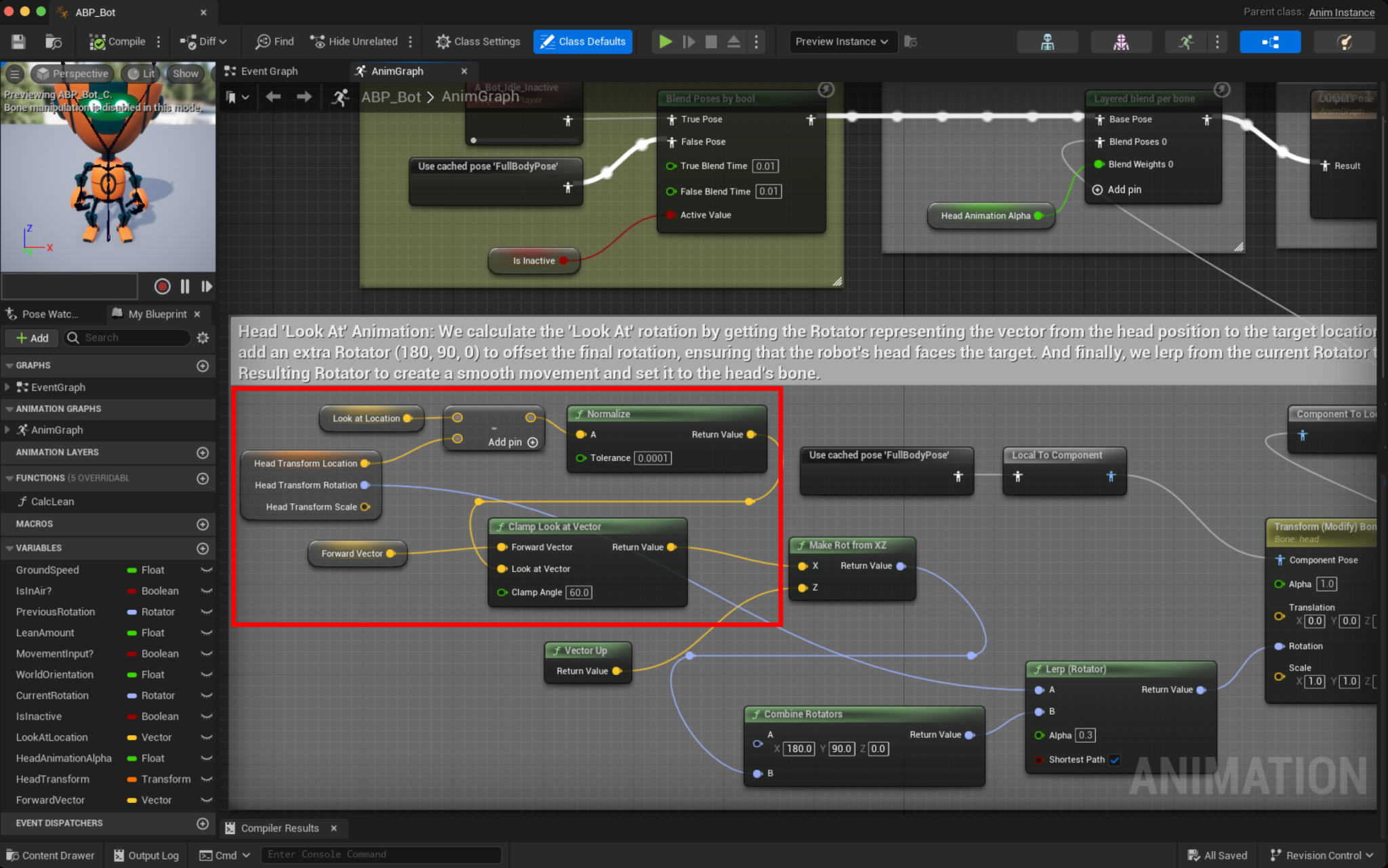
Task: Click the Skeleton editor mode icon
Action: (x=1047, y=41)
